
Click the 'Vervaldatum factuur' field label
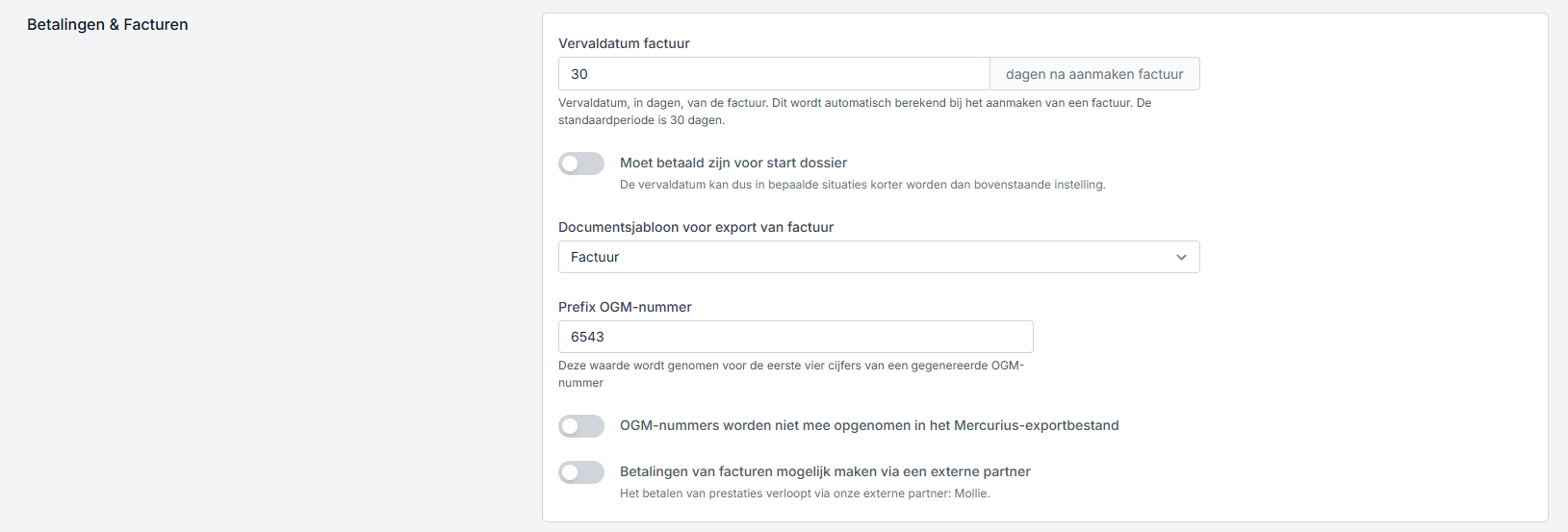(x=624, y=43)
